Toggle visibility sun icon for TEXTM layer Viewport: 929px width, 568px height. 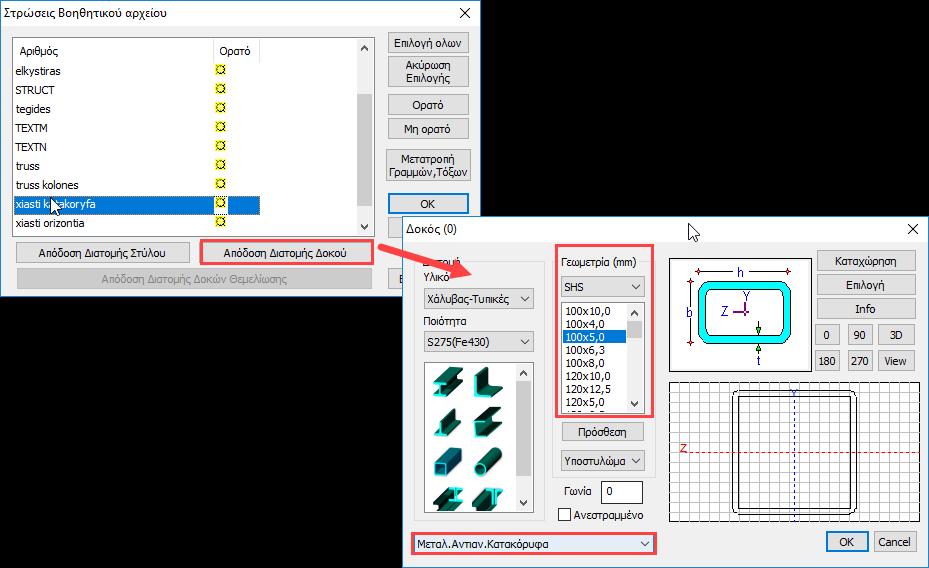[x=220, y=127]
